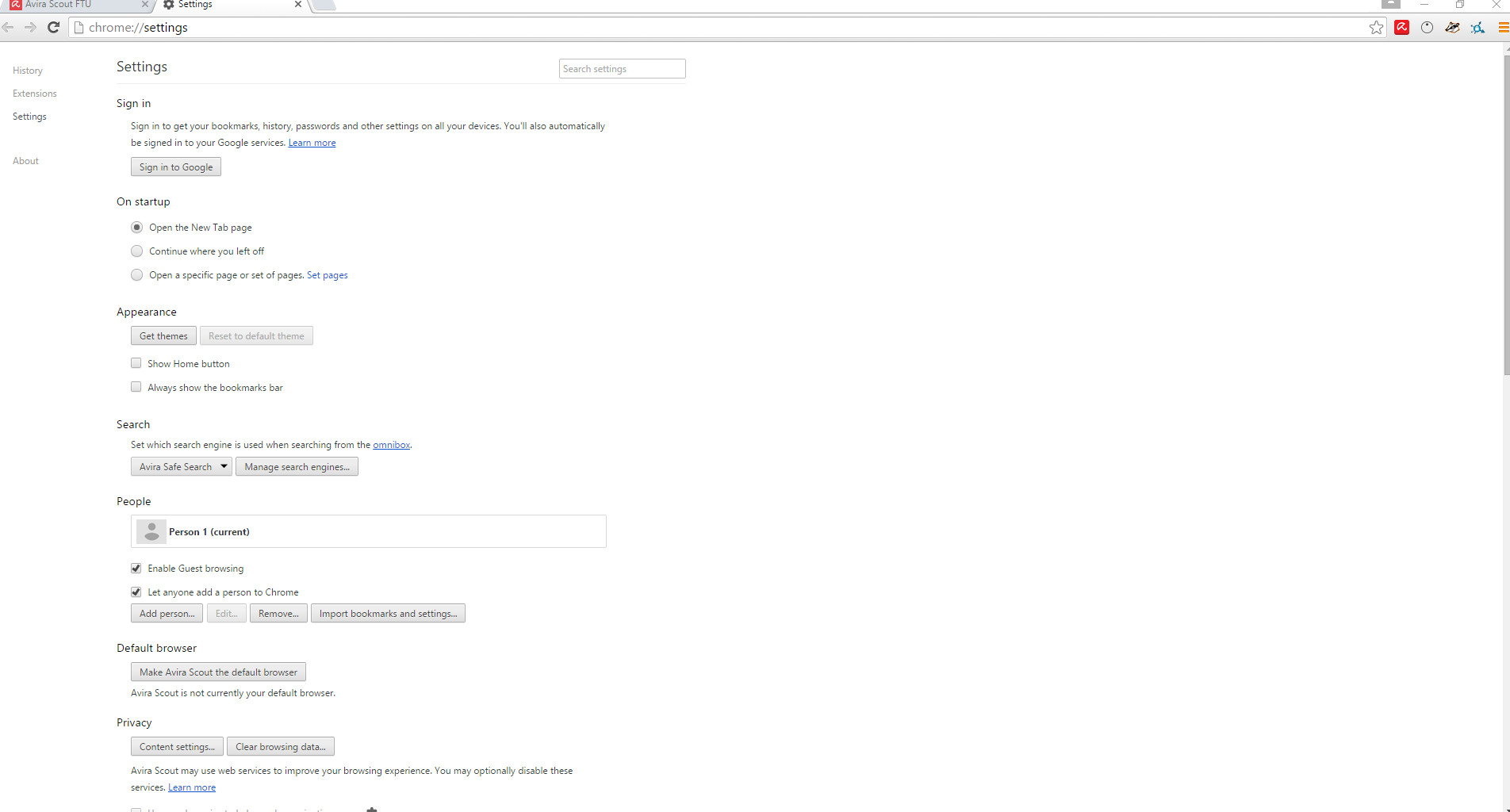Open the sign-in Learn more link
The image size is (1510, 812).
point(312,143)
